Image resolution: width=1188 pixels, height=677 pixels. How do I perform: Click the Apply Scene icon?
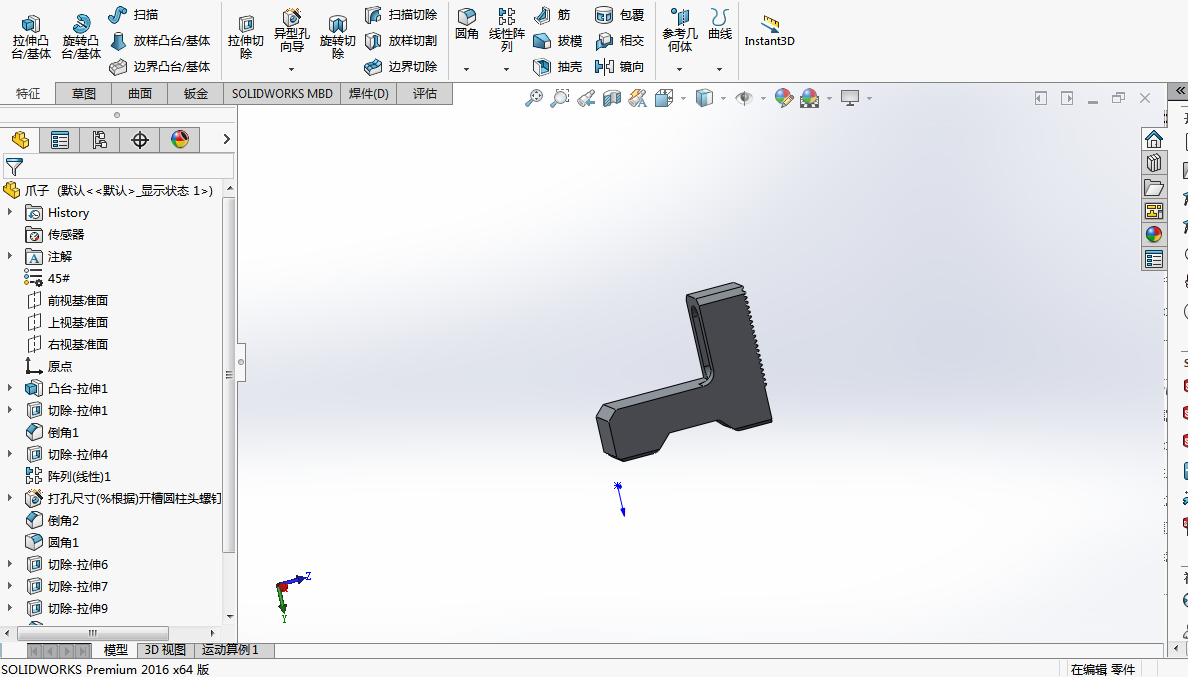click(809, 98)
